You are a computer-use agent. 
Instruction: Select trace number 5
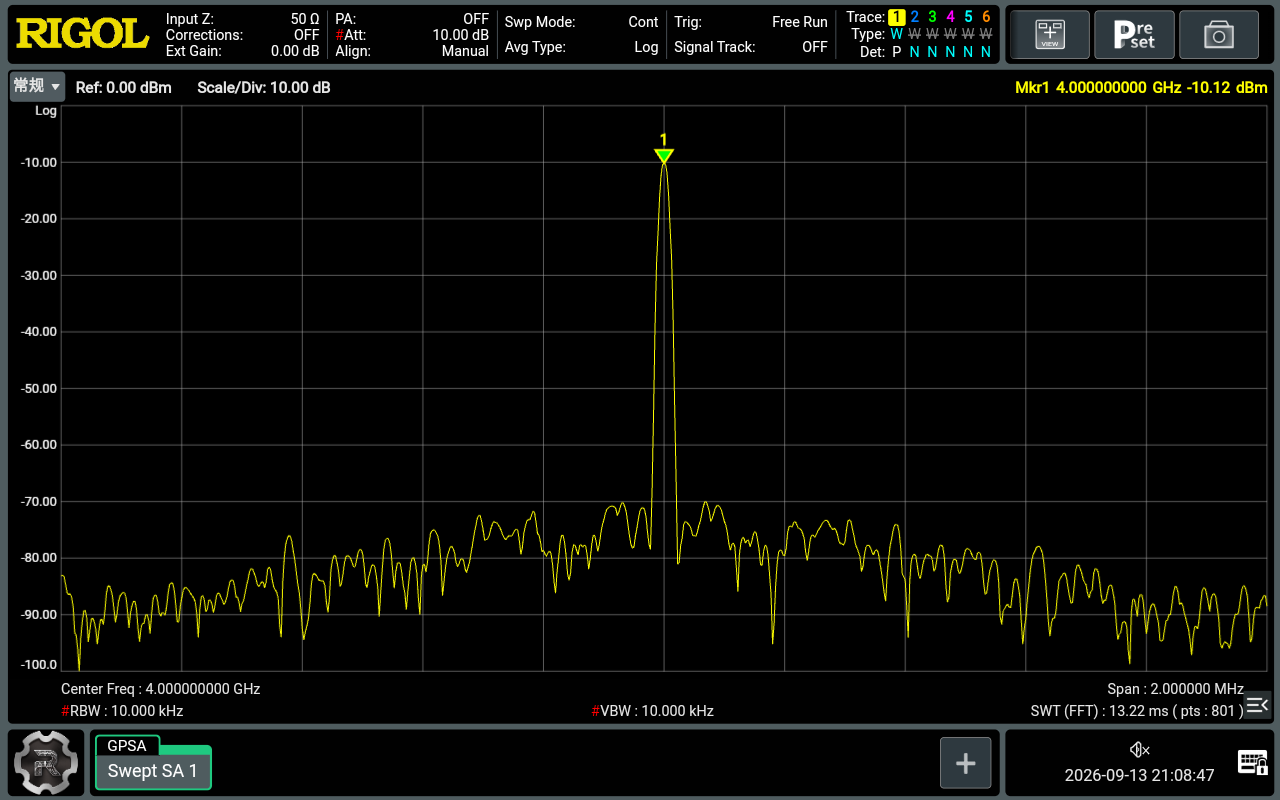(x=968, y=17)
